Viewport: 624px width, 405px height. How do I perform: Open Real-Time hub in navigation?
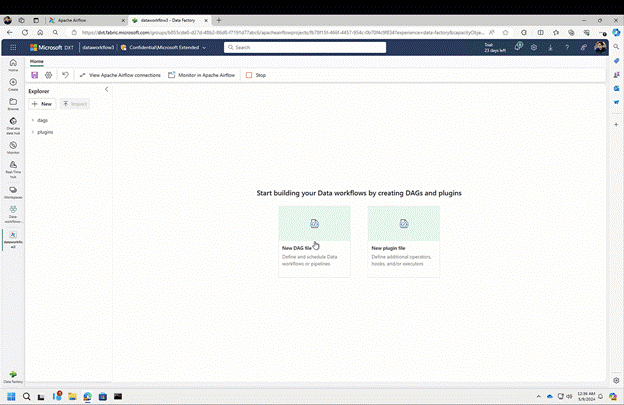coord(13,169)
